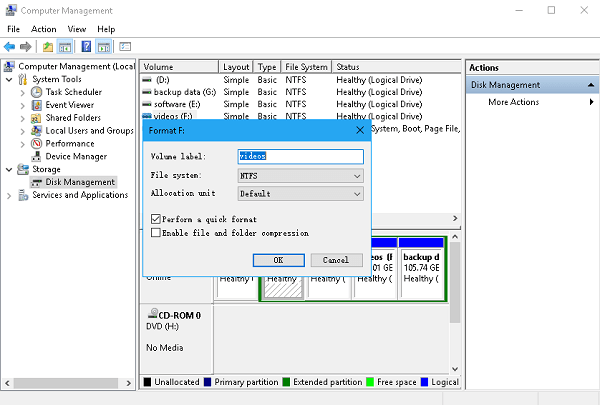Click the software (E:) drive icon
Screen dimensions: 600x405
click(147, 105)
